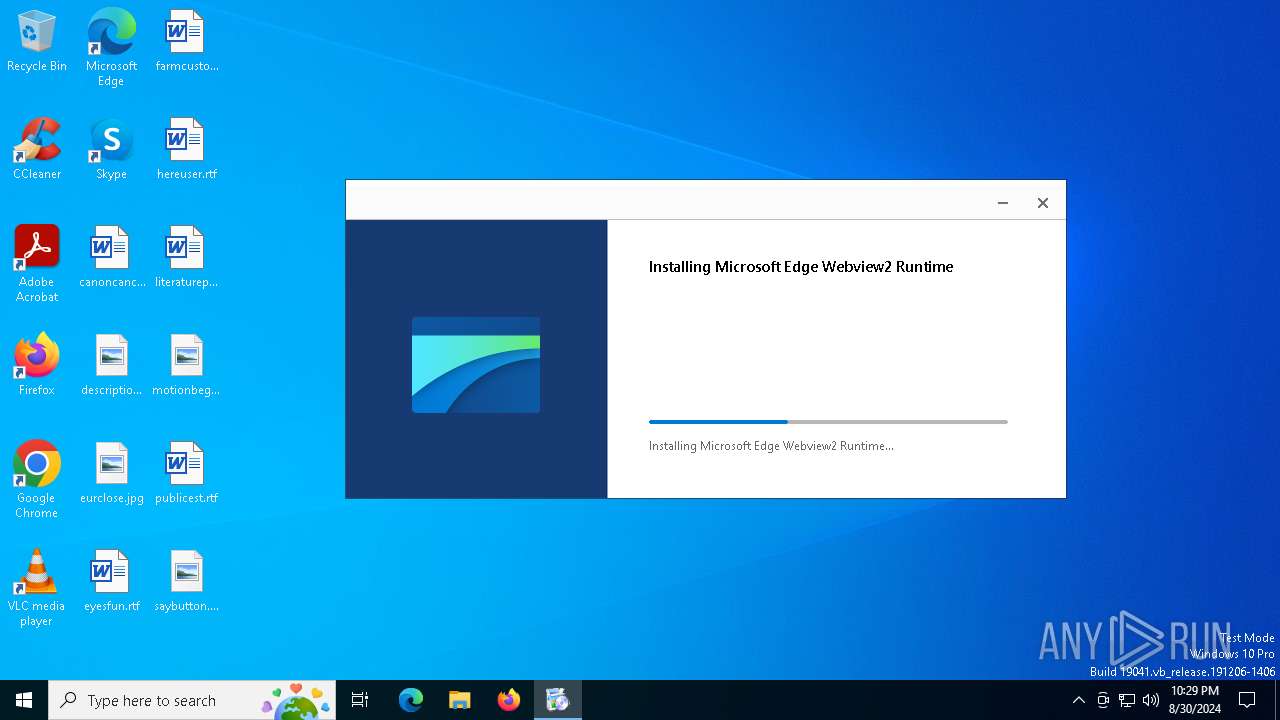The height and width of the screenshot is (720, 1280).
Task: Launch Microsoft Edge from the desktop shortcut
Action: click(111, 48)
